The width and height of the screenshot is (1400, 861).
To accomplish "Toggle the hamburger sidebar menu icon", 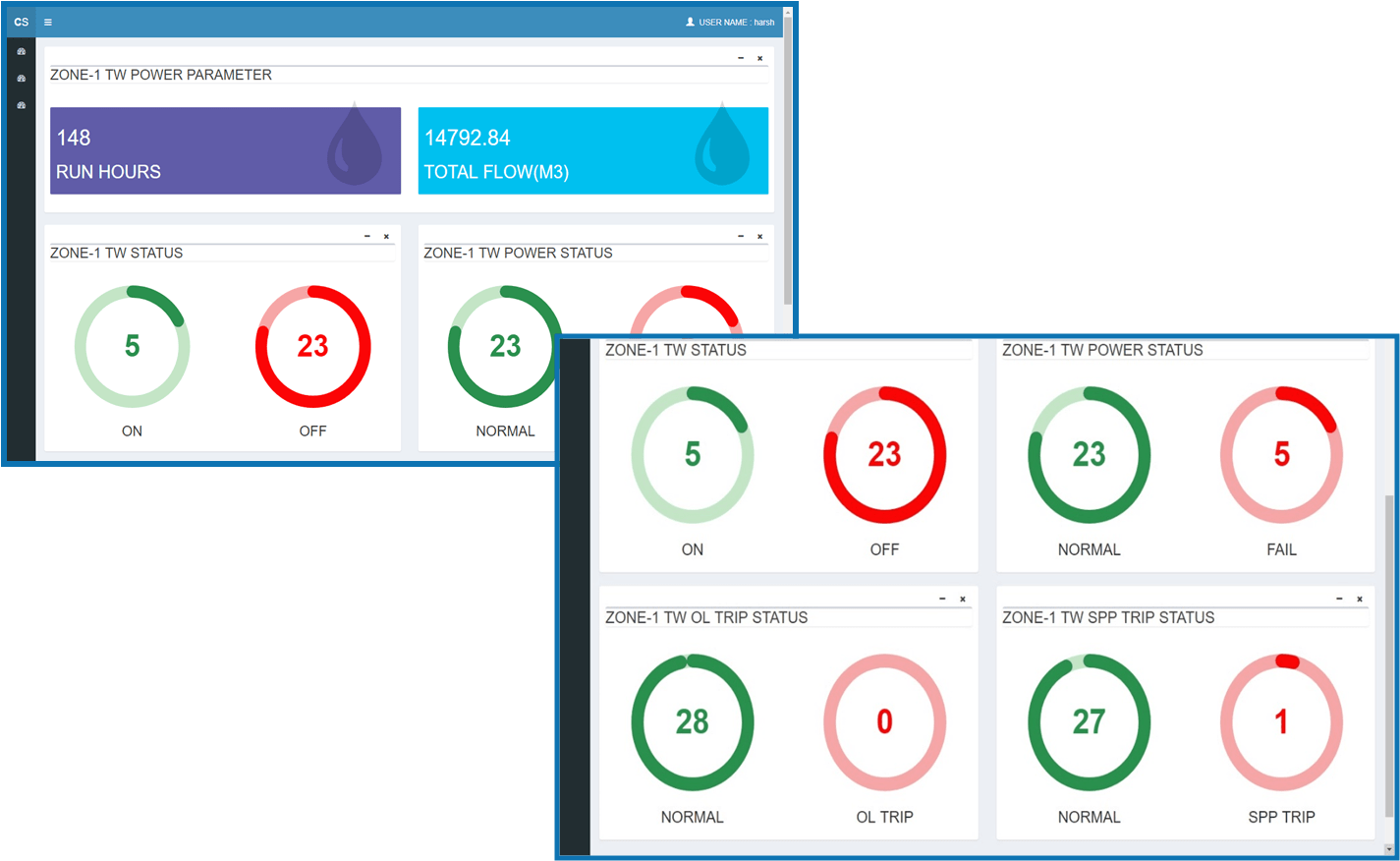I will (x=48, y=22).
